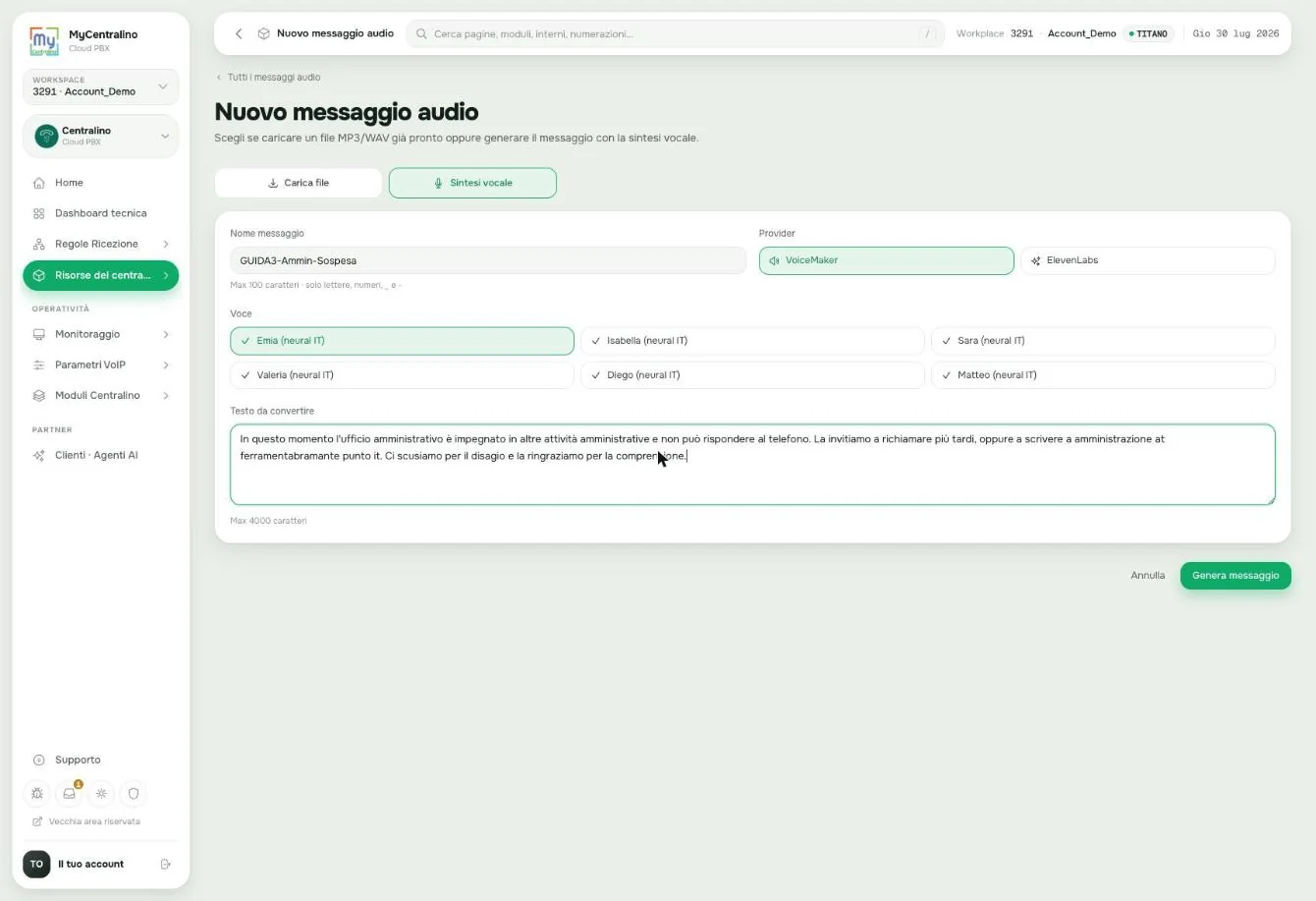Click the slash shortcut hint in search bar
Screen dimensions: 1316x901
[x=927, y=33]
